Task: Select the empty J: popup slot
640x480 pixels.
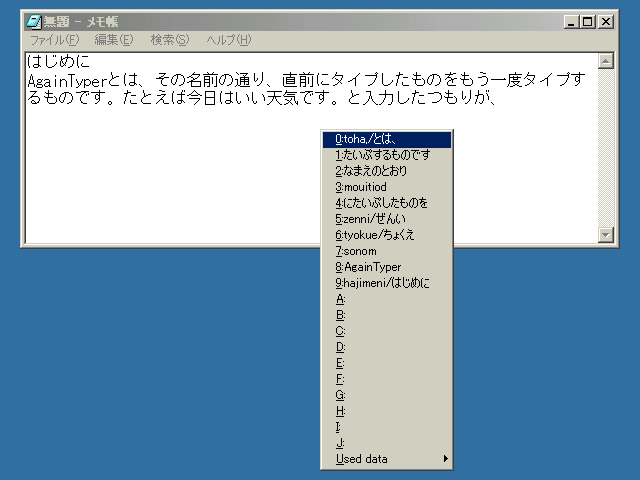Action: pyautogui.click(x=387, y=443)
